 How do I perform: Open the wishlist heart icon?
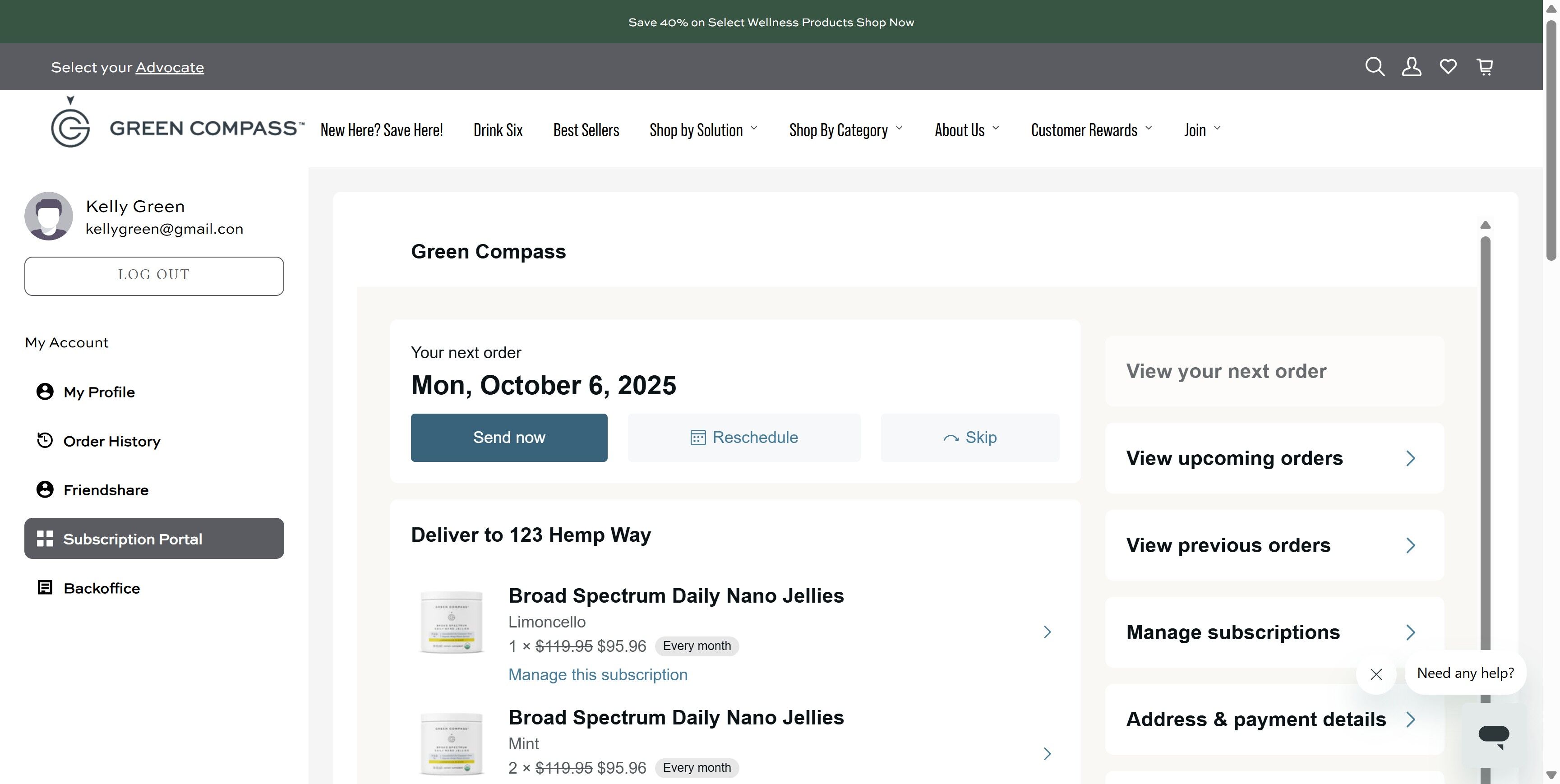click(x=1448, y=67)
